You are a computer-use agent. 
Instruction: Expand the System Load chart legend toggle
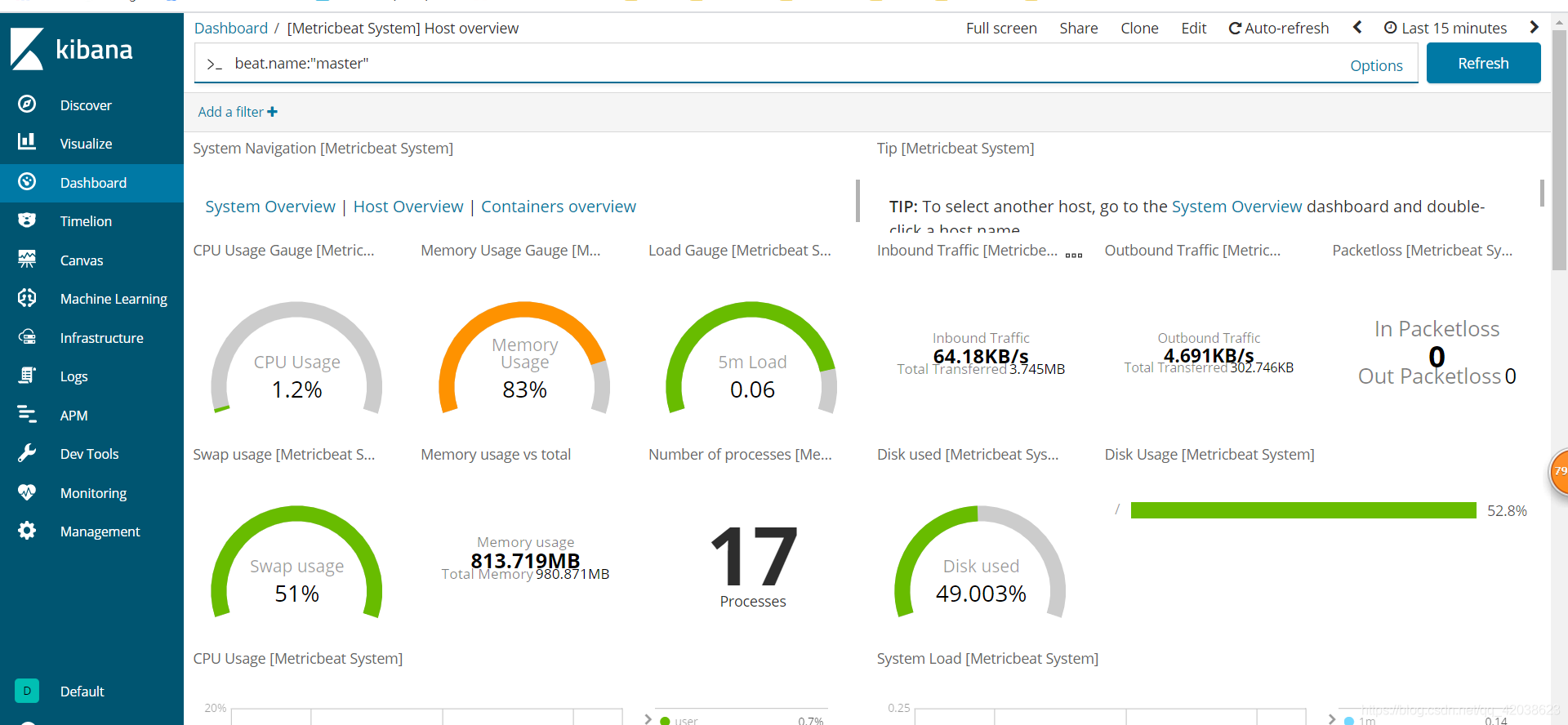(x=1332, y=719)
